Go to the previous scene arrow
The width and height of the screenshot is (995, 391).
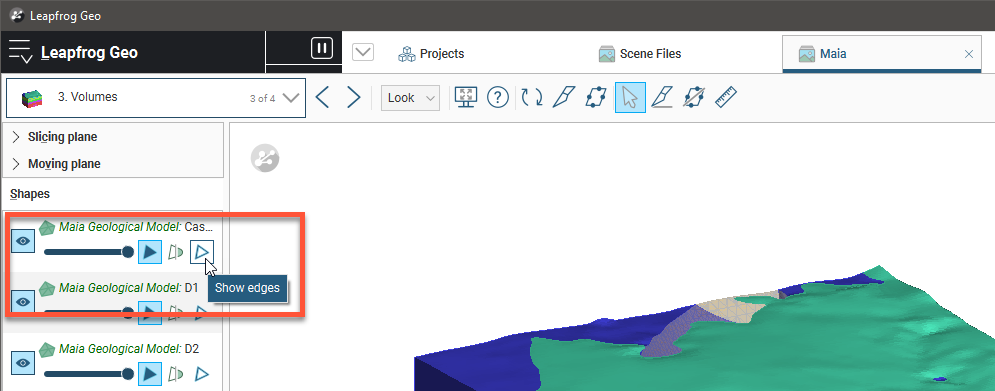click(322, 98)
